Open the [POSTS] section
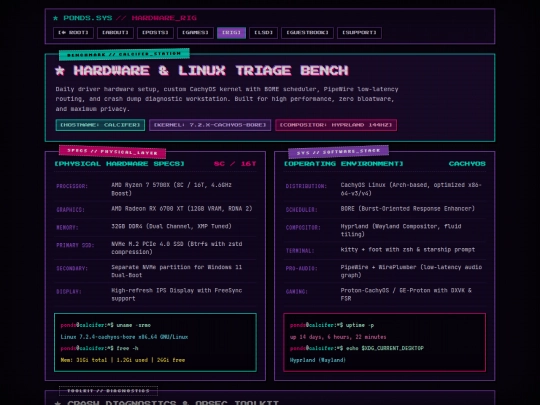 pos(155,33)
